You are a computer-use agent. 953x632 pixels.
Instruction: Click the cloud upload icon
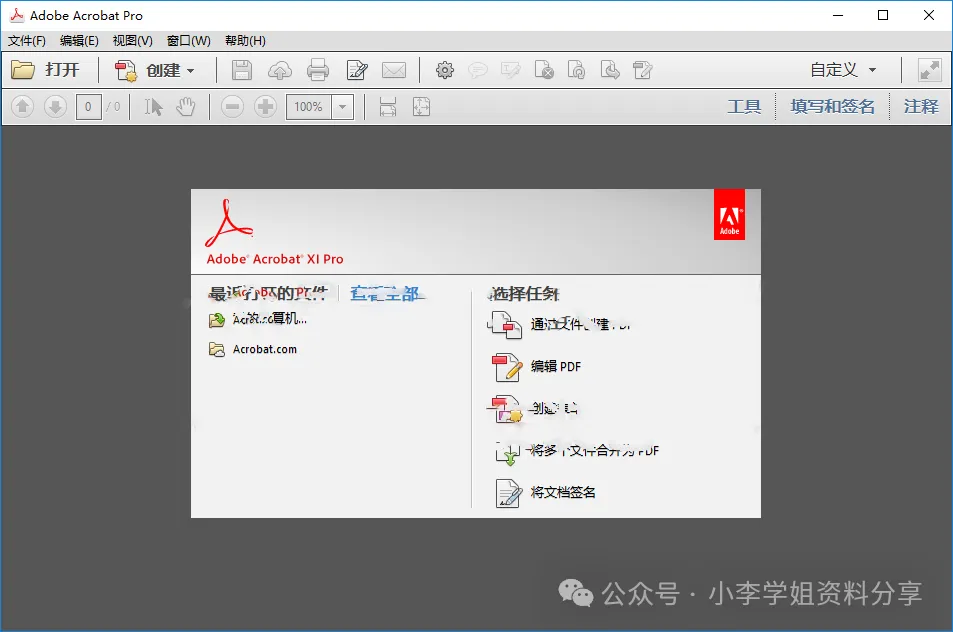click(280, 70)
